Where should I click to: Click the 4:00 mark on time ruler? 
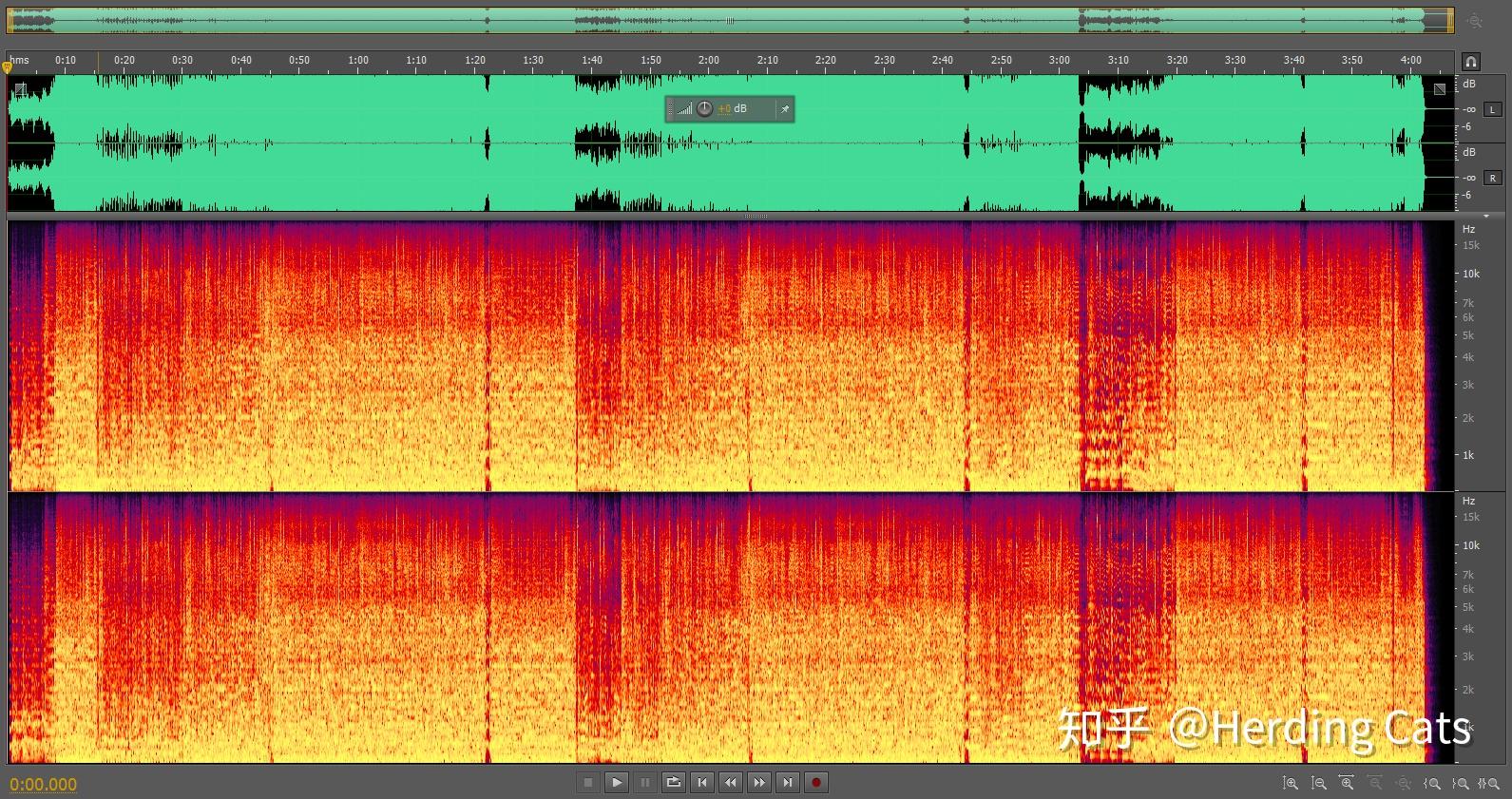(x=1411, y=60)
